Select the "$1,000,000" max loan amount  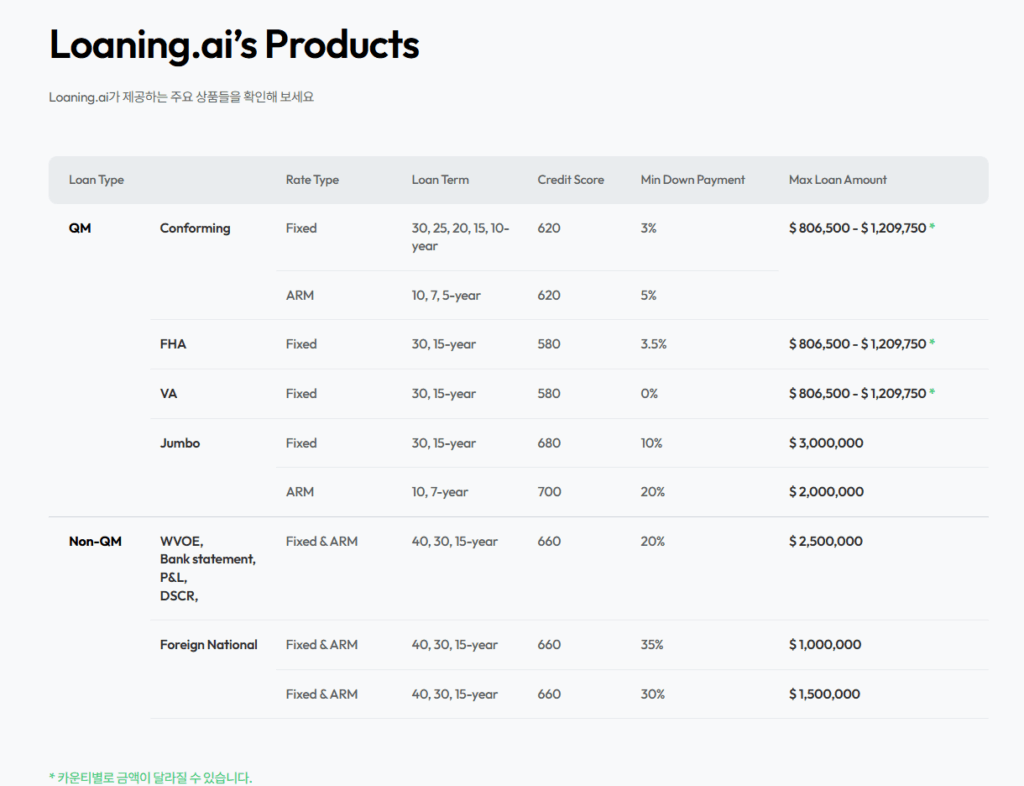(825, 644)
